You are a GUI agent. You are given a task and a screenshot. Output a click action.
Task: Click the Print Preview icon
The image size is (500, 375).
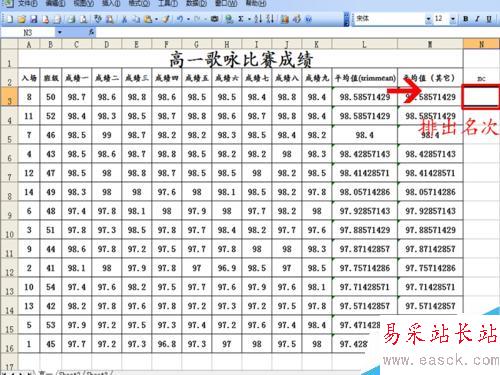pyautogui.click(x=83, y=19)
